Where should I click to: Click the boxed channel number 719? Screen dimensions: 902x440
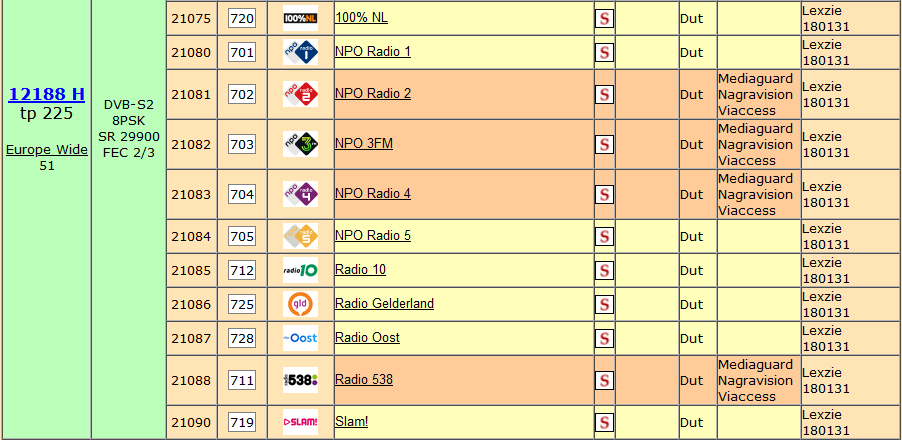[242, 423]
